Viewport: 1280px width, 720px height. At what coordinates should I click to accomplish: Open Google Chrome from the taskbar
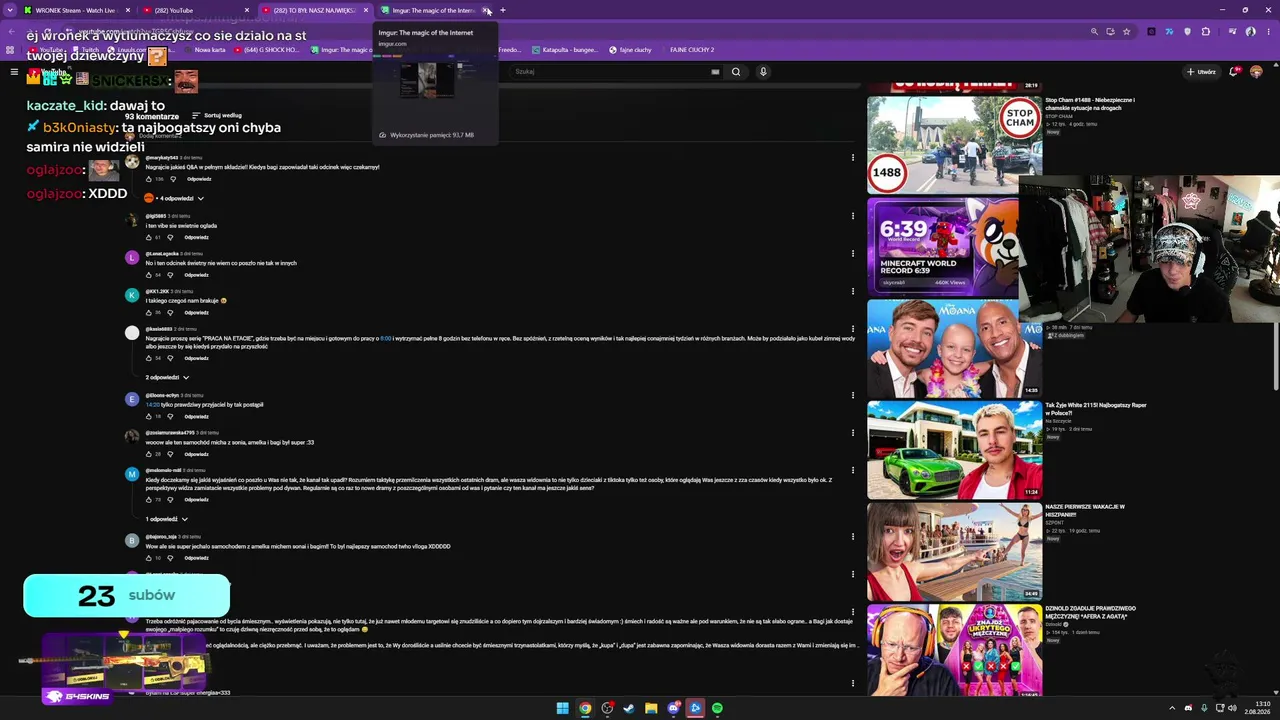tap(585, 708)
